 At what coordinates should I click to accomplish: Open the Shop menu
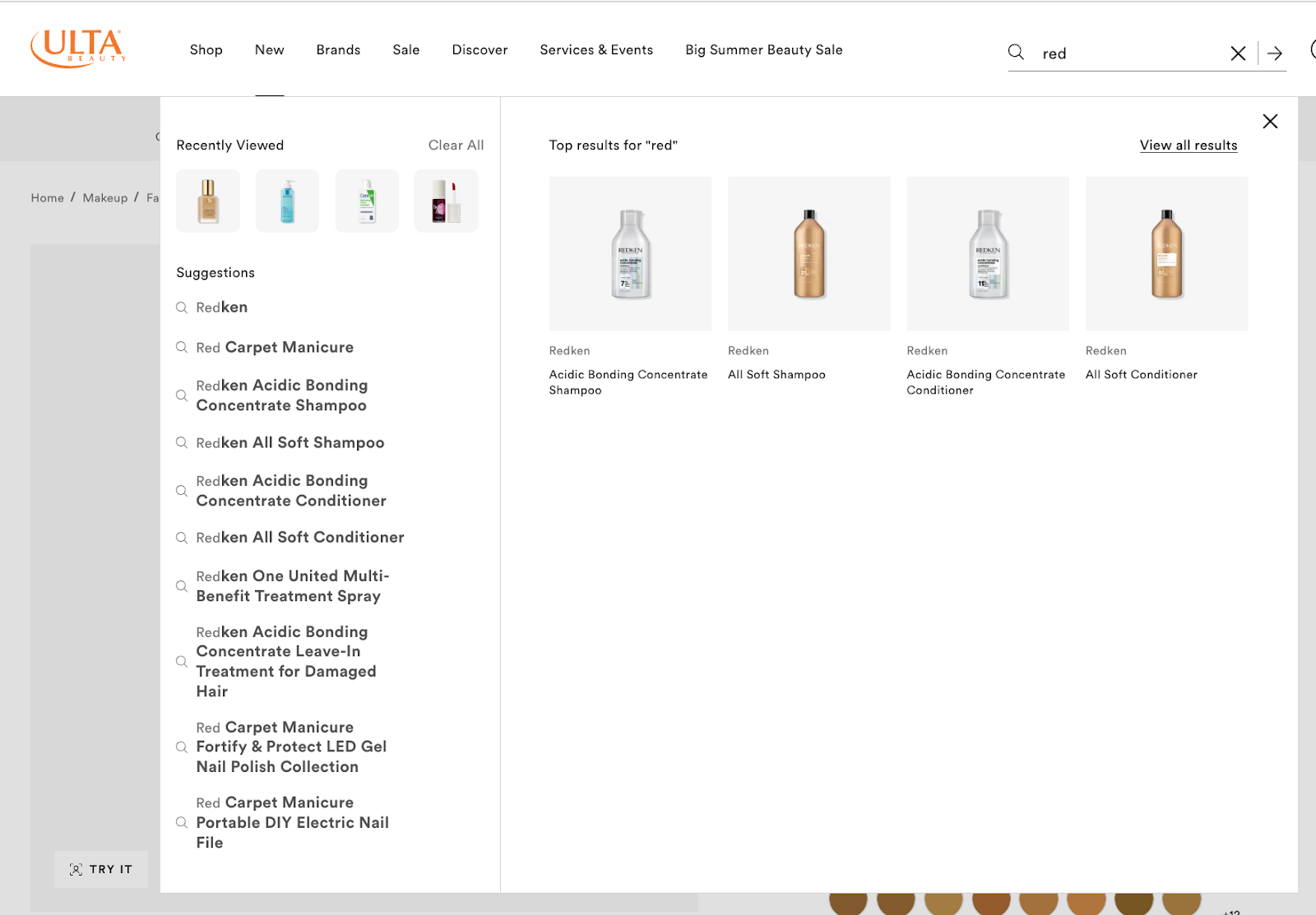point(206,49)
